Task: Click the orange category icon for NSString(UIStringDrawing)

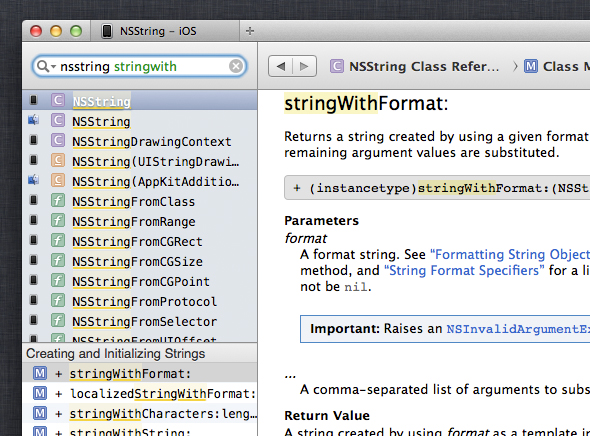Action: (x=58, y=161)
